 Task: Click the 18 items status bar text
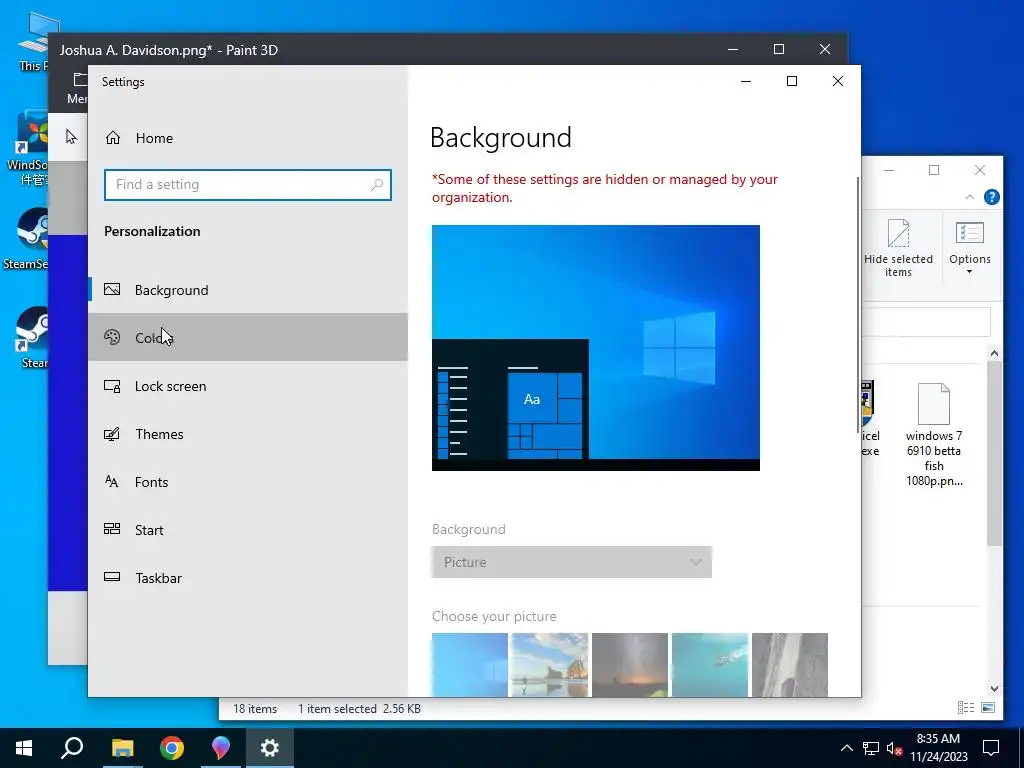pyautogui.click(x=255, y=709)
